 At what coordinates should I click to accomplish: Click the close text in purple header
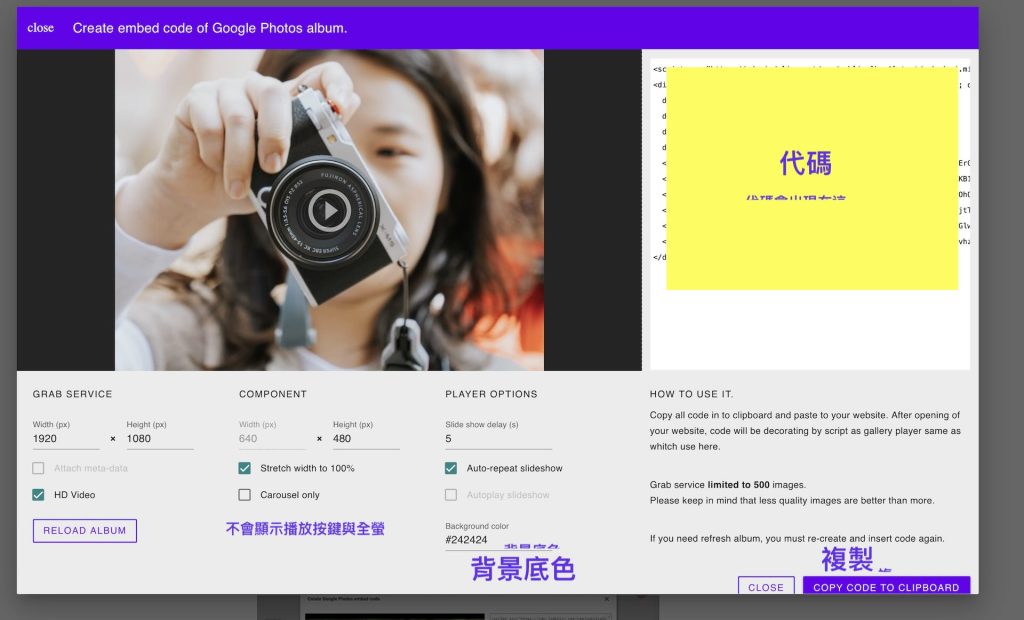(40, 28)
